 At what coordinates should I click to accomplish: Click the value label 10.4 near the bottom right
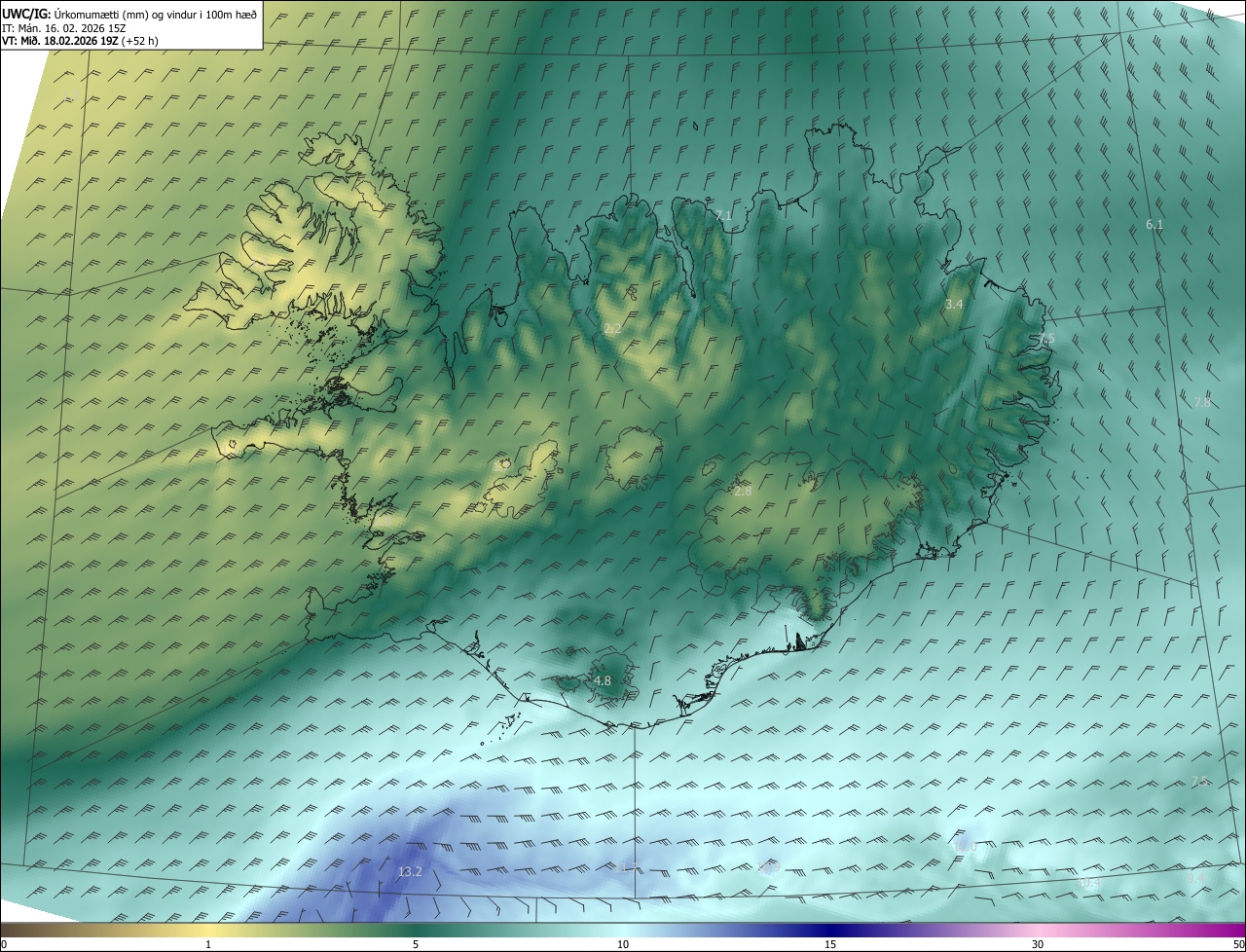point(1088,883)
